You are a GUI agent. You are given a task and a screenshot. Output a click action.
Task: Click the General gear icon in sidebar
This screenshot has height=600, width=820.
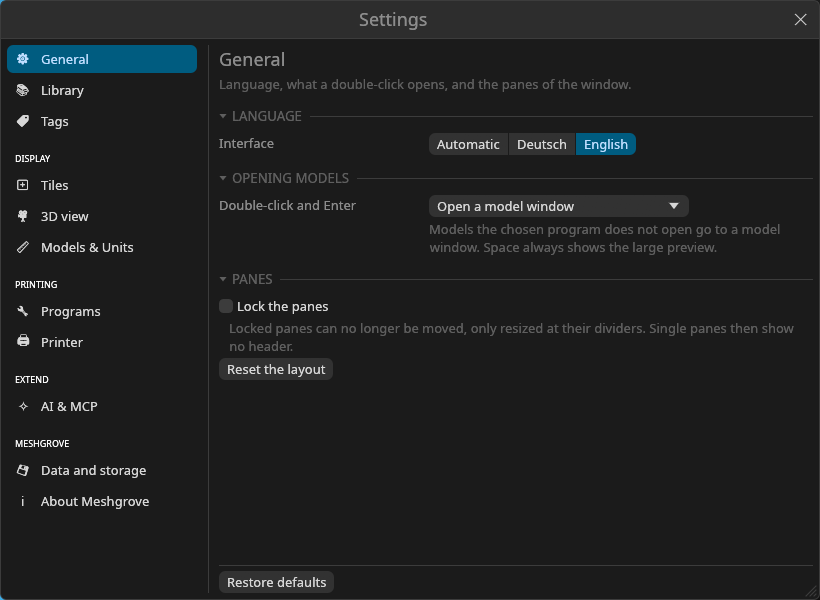click(22, 59)
